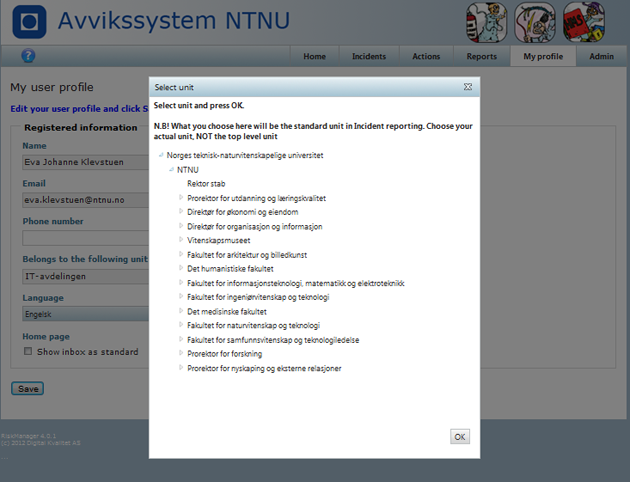Image resolution: width=630 pixels, height=482 pixels.
Task: Expand Prorektor for forskning node
Action: coord(181,353)
